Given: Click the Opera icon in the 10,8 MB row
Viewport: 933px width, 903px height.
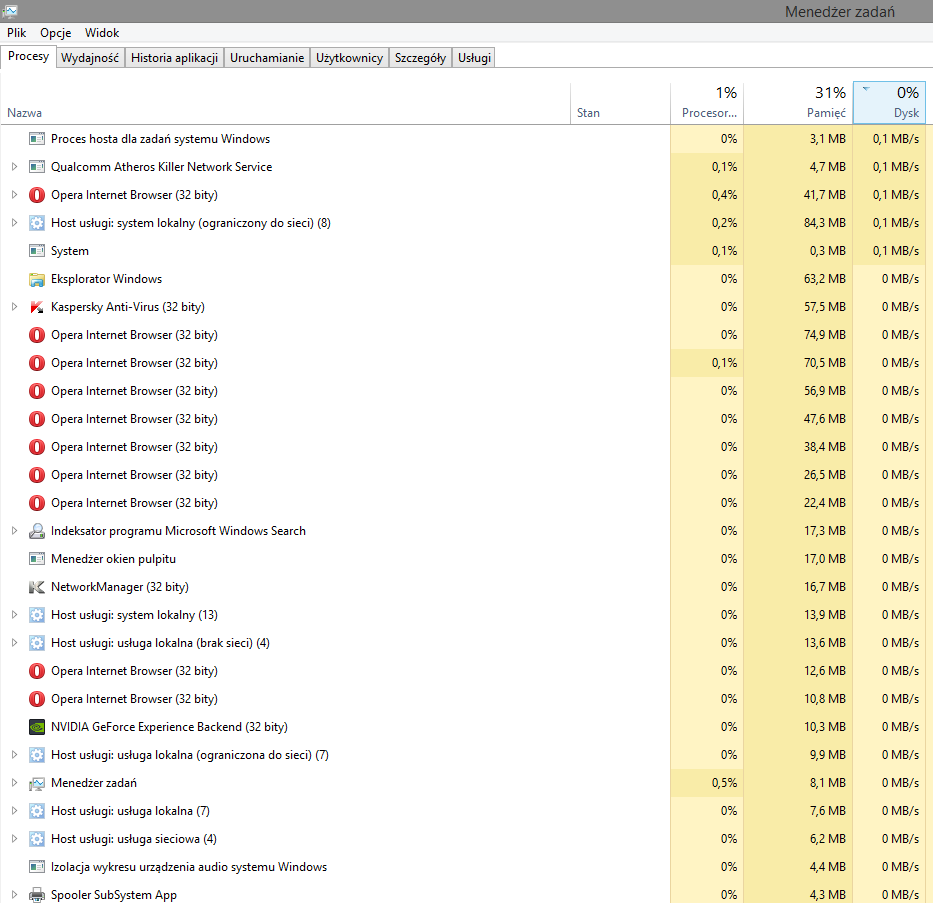Looking at the screenshot, I should pos(37,699).
